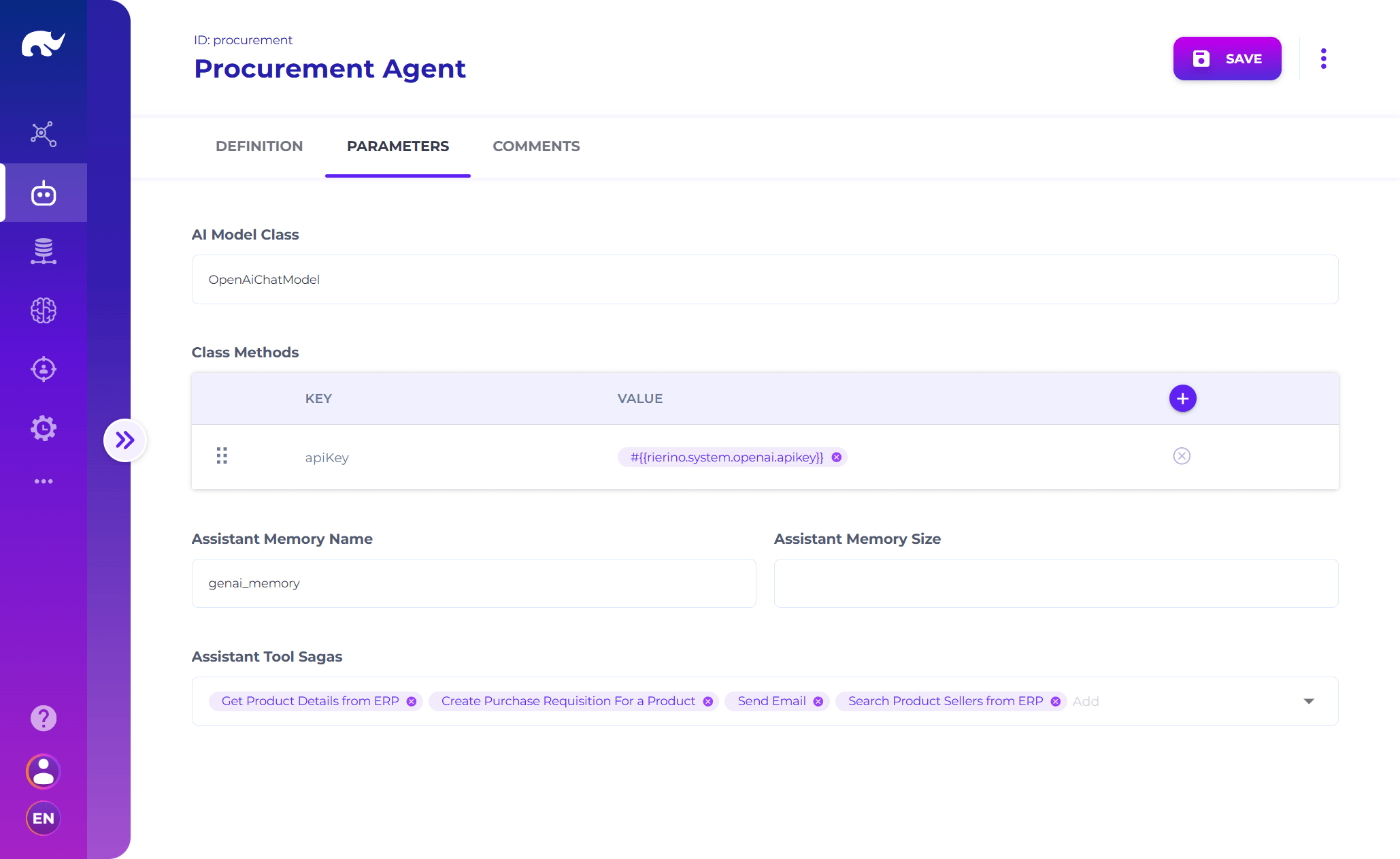Open the user target icon in sidebar
Screen dimensions: 1400x859
[44, 369]
